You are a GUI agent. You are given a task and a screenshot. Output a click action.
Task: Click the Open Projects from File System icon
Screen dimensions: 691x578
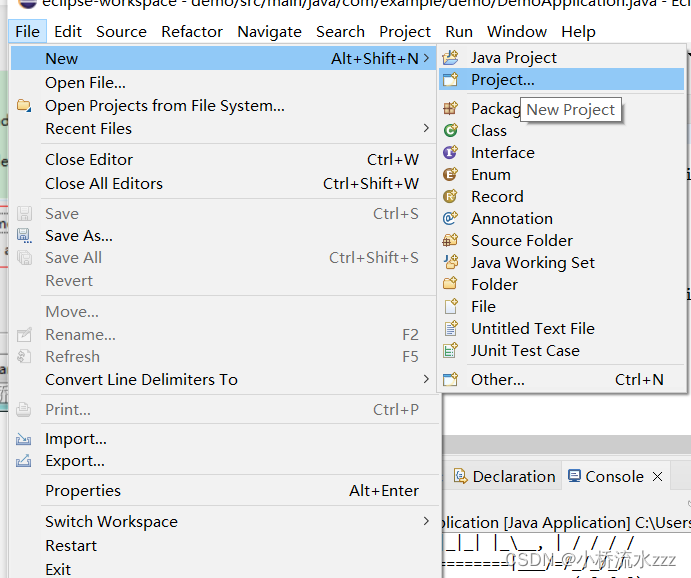[x=24, y=106]
